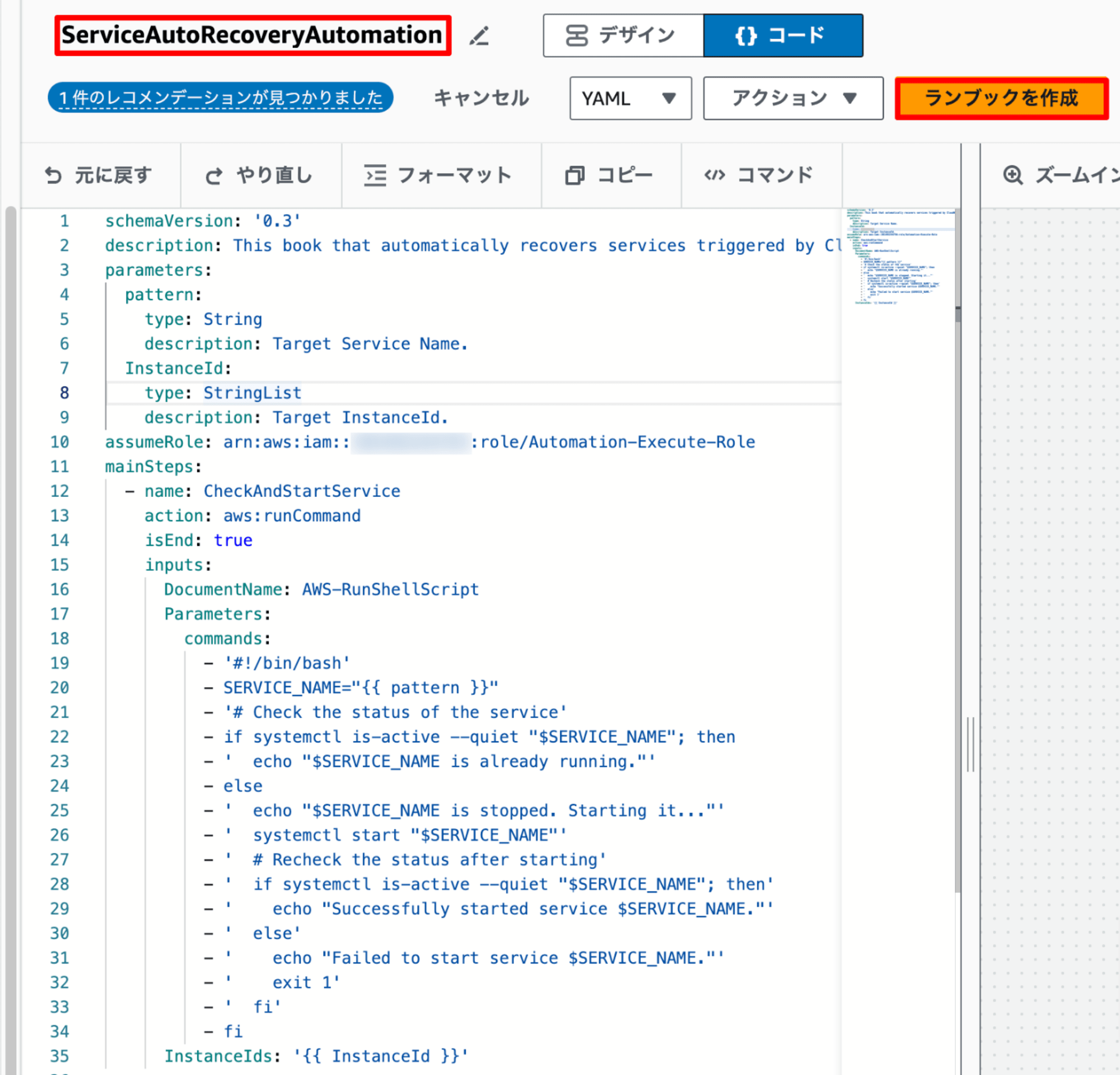Click the '#!/bin/bash' command line
Viewport: 1120px width, 1075px height.
277,663
